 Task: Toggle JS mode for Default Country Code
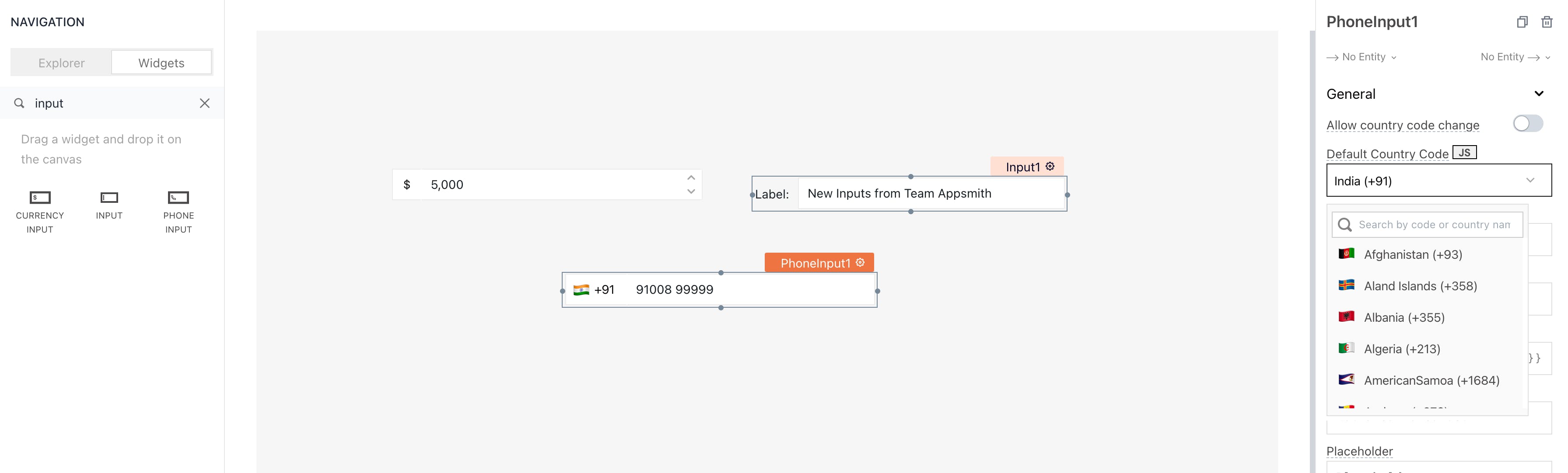(1464, 153)
